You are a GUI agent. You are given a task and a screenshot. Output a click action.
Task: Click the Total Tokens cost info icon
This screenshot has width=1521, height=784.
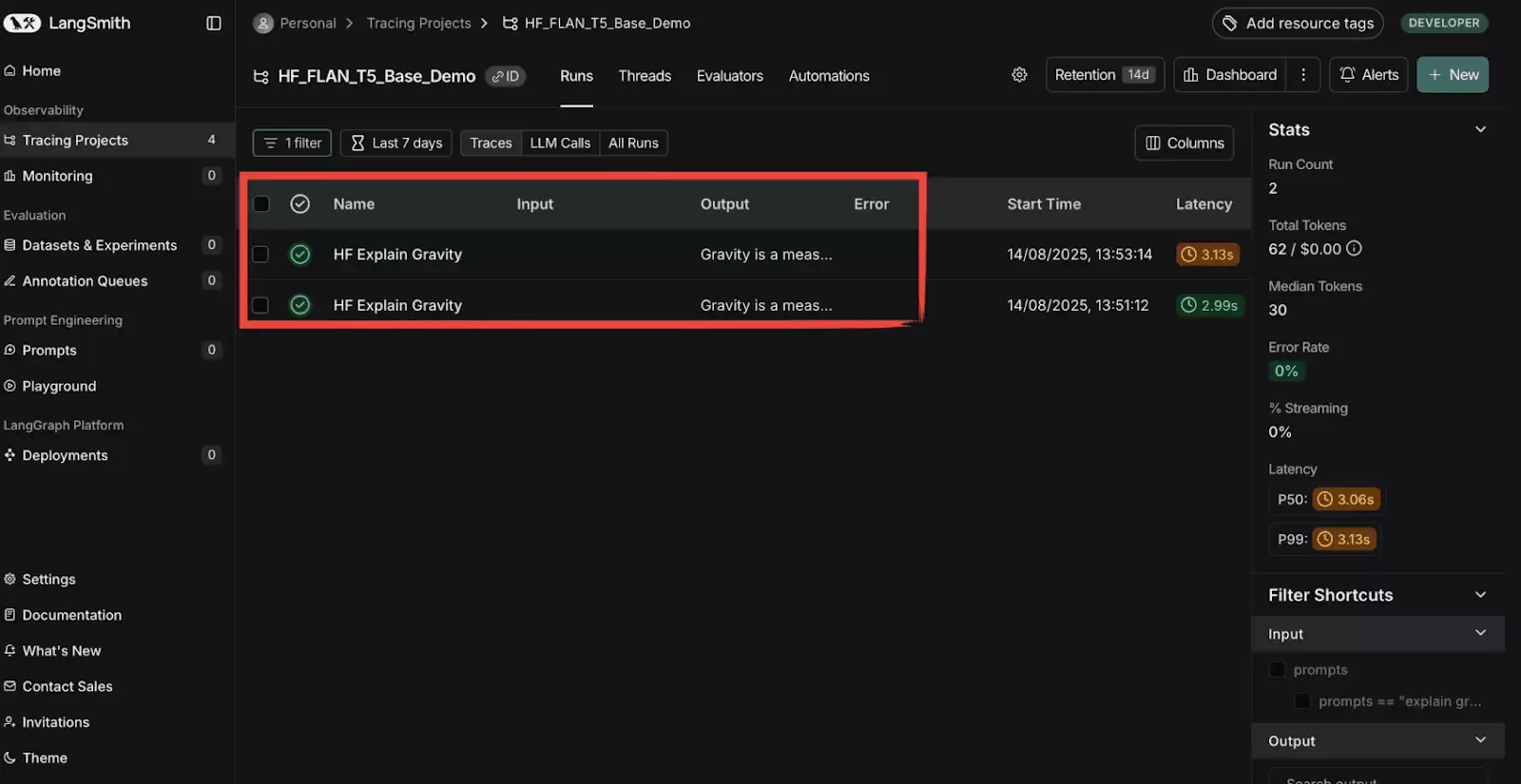(1355, 249)
